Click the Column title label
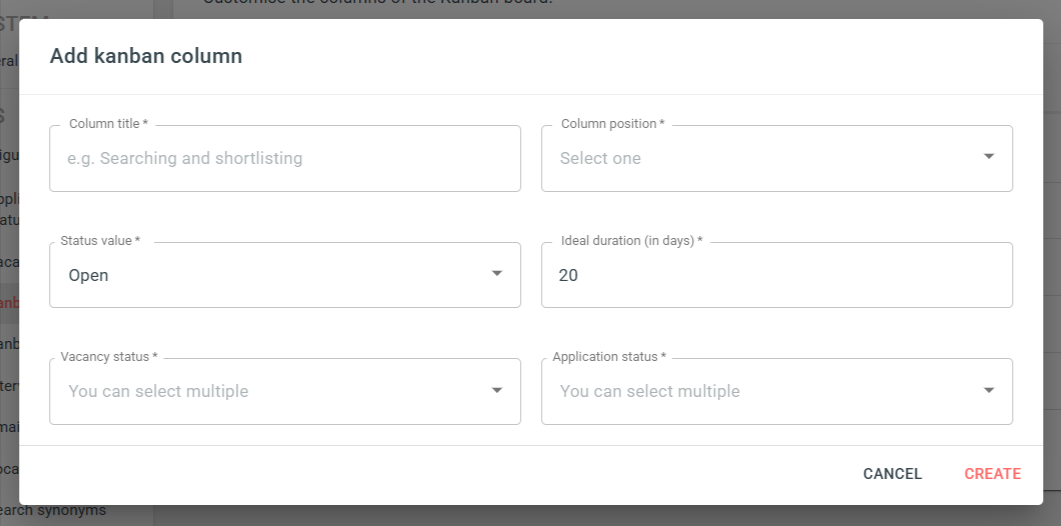The height and width of the screenshot is (526, 1061). [108, 124]
